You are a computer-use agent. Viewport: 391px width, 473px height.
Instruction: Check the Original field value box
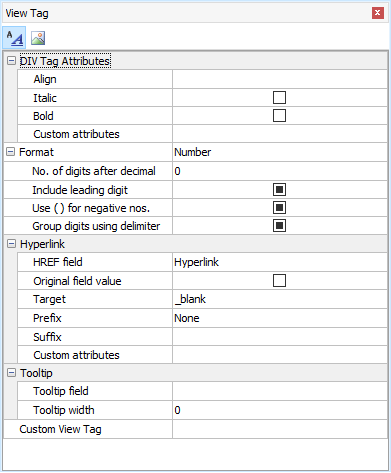click(279, 281)
